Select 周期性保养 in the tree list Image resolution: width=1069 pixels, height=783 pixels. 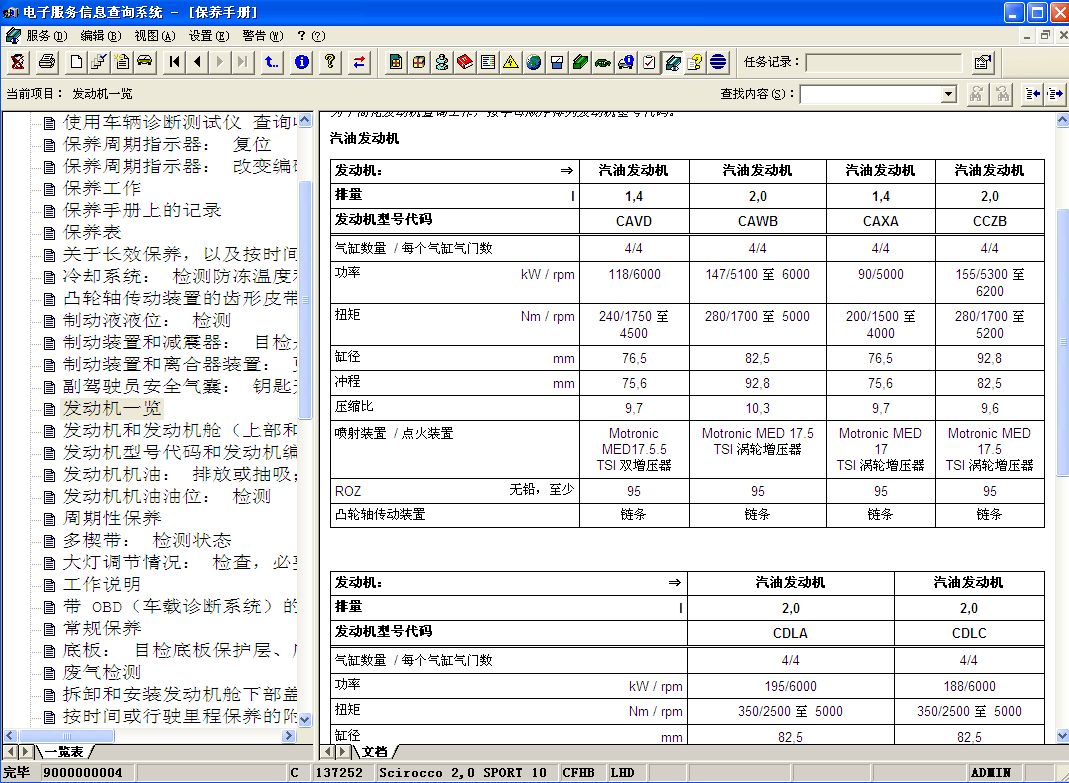pyautogui.click(x=112, y=518)
